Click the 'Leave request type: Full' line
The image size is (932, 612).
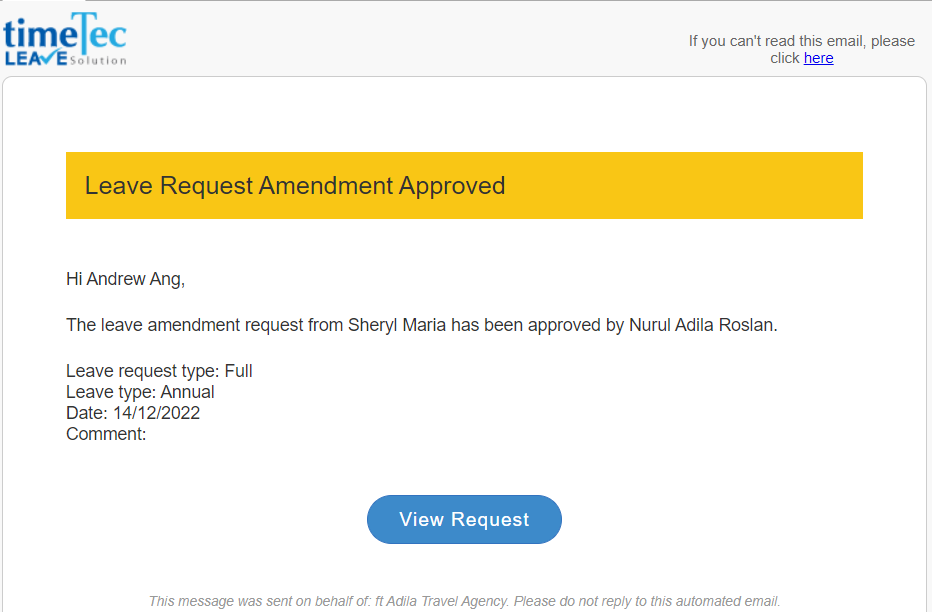[x=159, y=371]
